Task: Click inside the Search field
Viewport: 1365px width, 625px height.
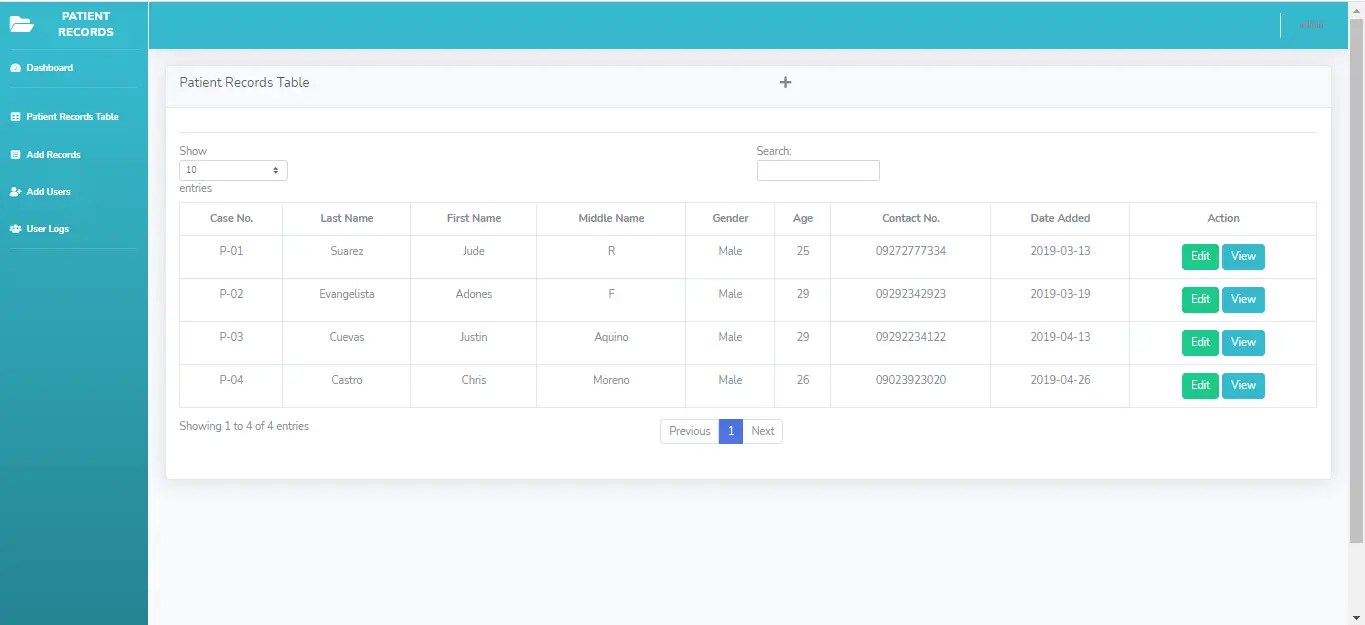Action: (x=817, y=170)
